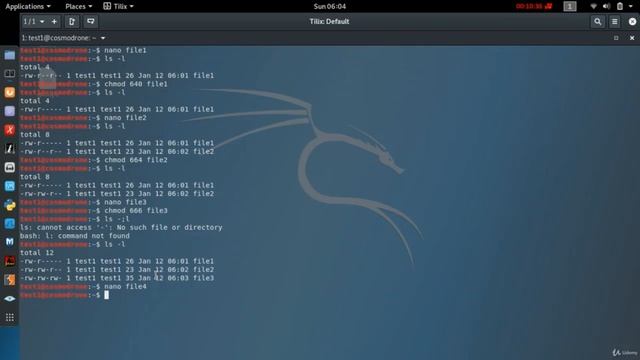Open the system menu arrow
Image resolution: width=640 pixels, height=360 pixels.
click(631, 6)
